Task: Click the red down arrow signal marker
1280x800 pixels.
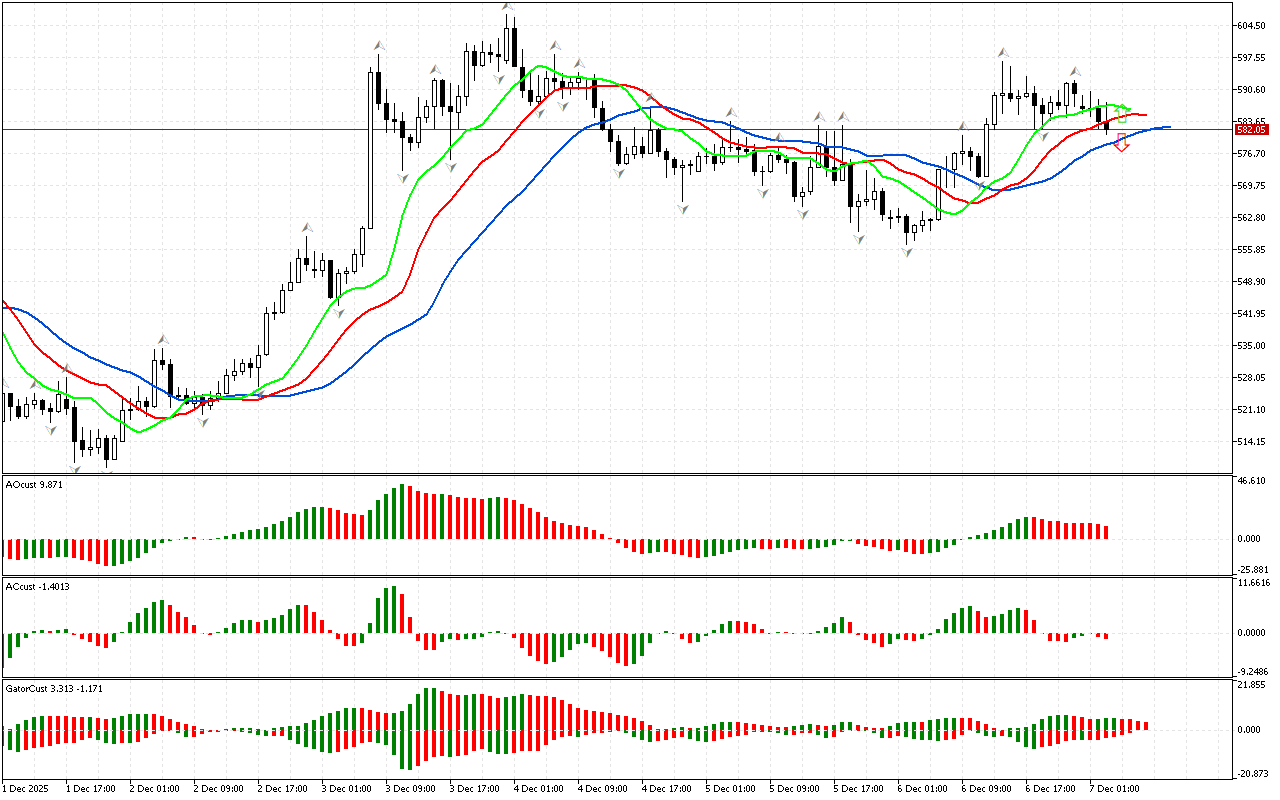Action: (1122, 142)
